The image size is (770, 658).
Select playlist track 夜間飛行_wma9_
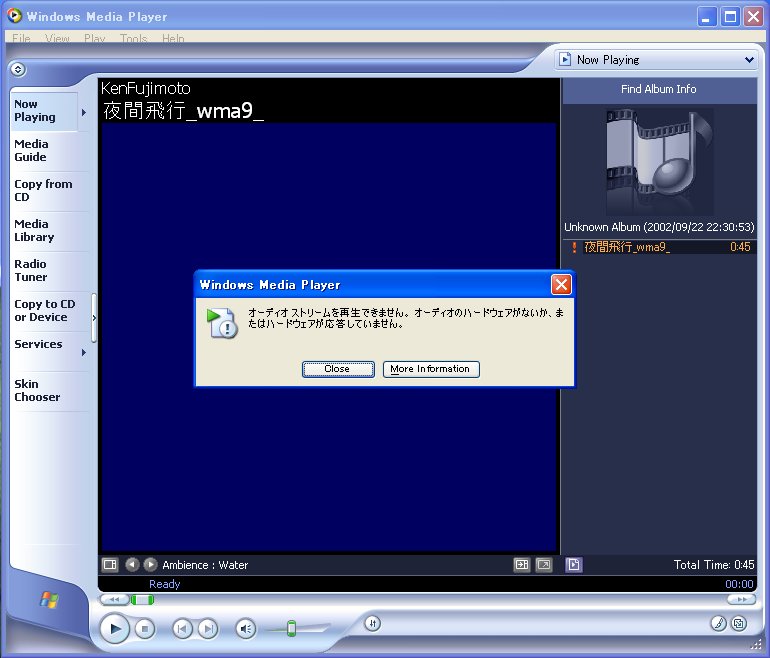tap(659, 247)
